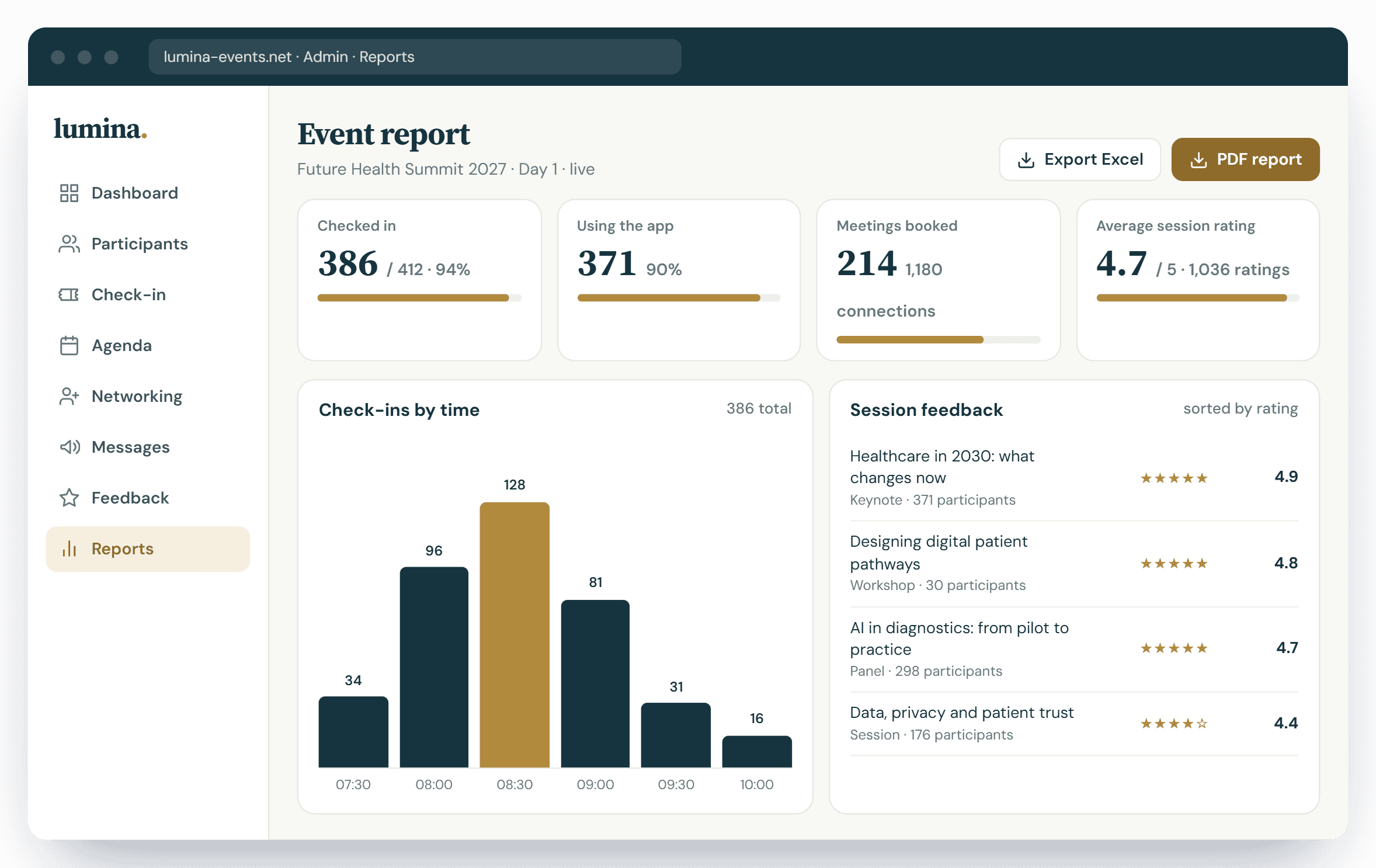The height and width of the screenshot is (868, 1376).
Task: Click the 'Future Health Summit 2027 · Day 1 · live' subtitle
Action: [x=446, y=169]
